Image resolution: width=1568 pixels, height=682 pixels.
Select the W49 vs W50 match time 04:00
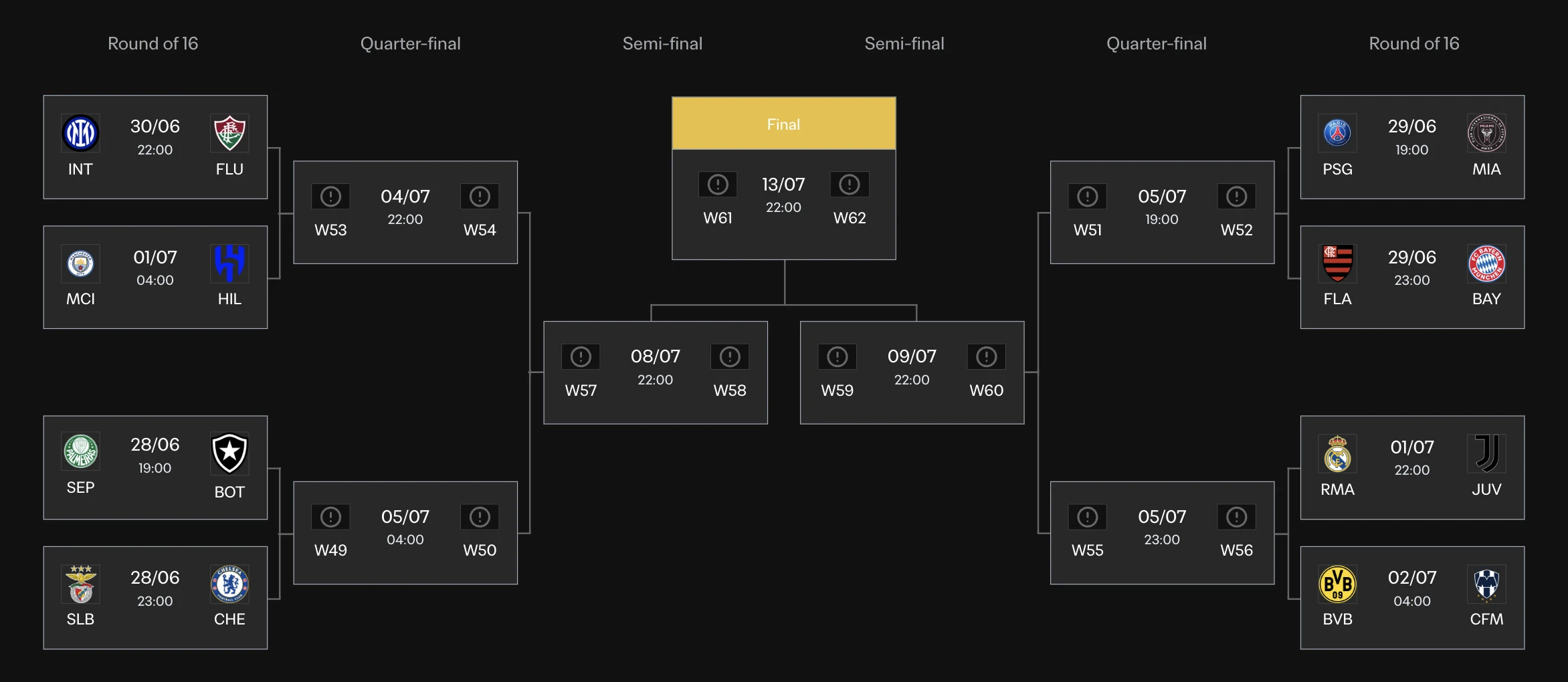[405, 540]
